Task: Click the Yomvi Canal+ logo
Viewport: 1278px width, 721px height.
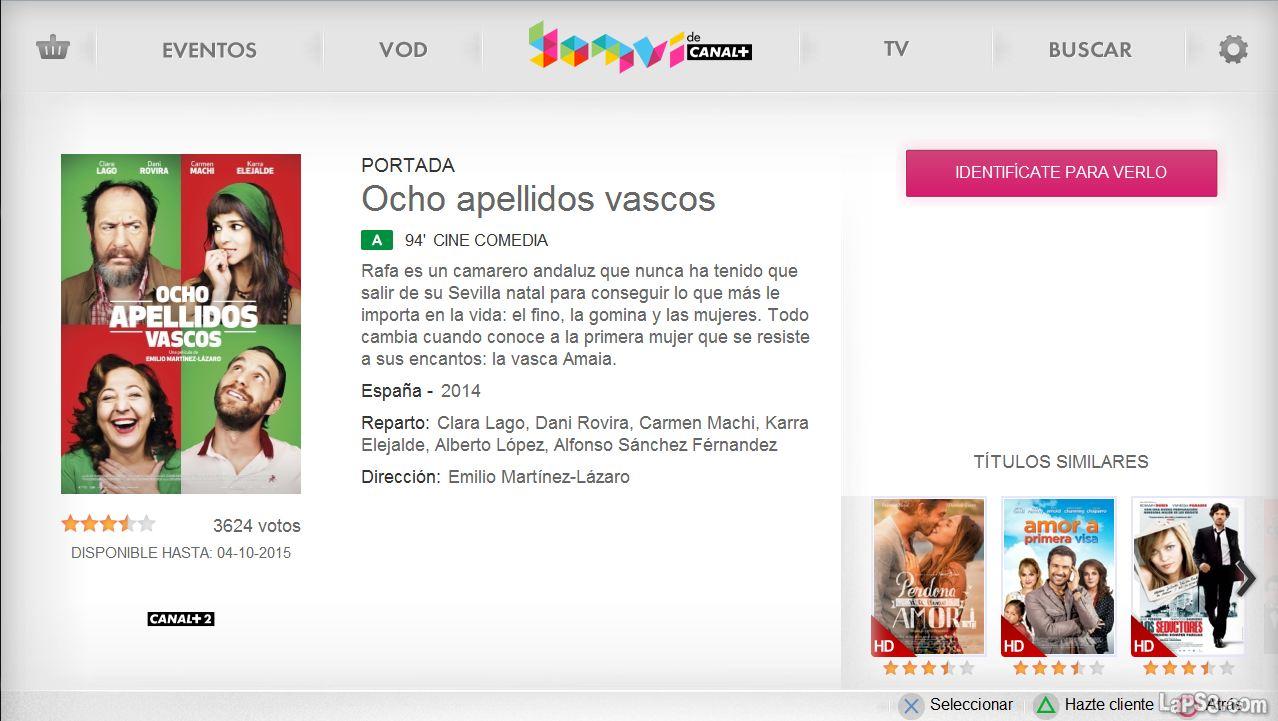Action: (640, 47)
